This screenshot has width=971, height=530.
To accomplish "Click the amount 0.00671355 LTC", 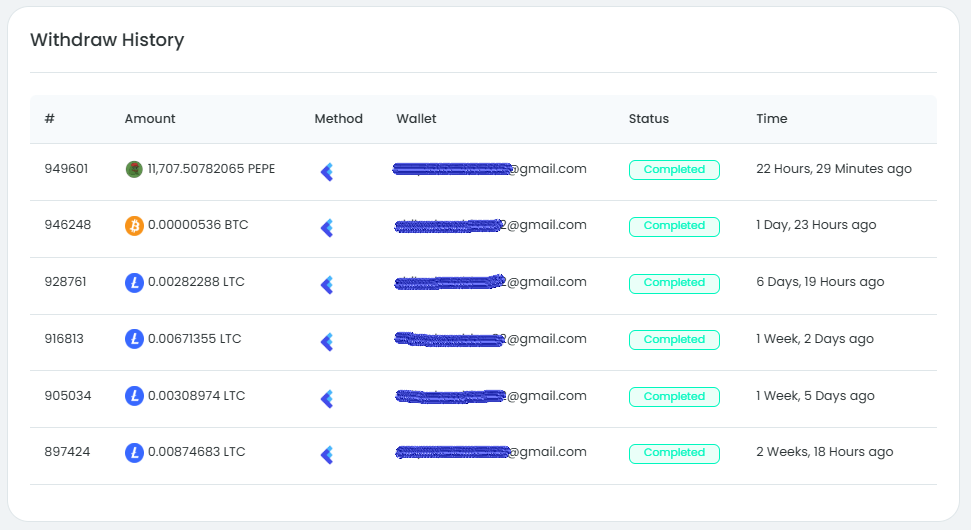I will point(194,339).
